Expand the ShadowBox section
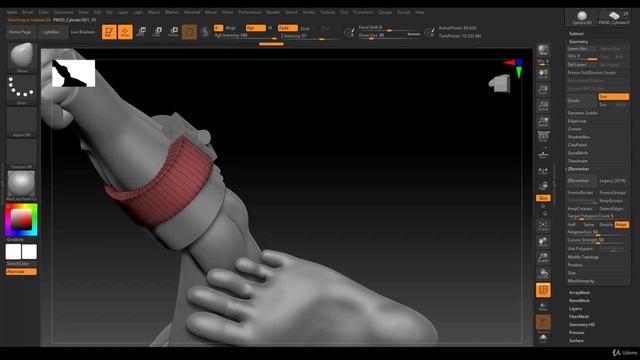Image resolution: width=640 pixels, height=360 pixels. (x=578, y=137)
